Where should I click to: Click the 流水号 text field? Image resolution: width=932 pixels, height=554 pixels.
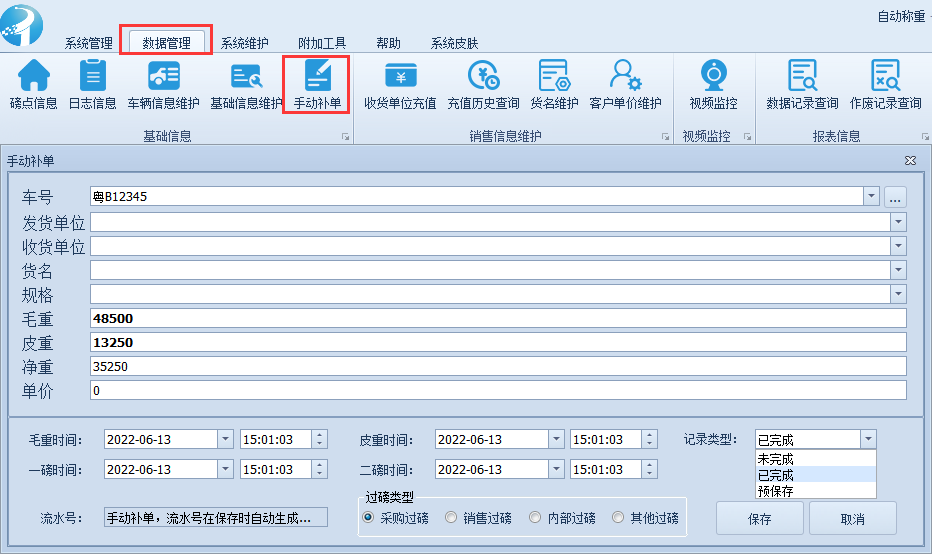(x=216, y=517)
